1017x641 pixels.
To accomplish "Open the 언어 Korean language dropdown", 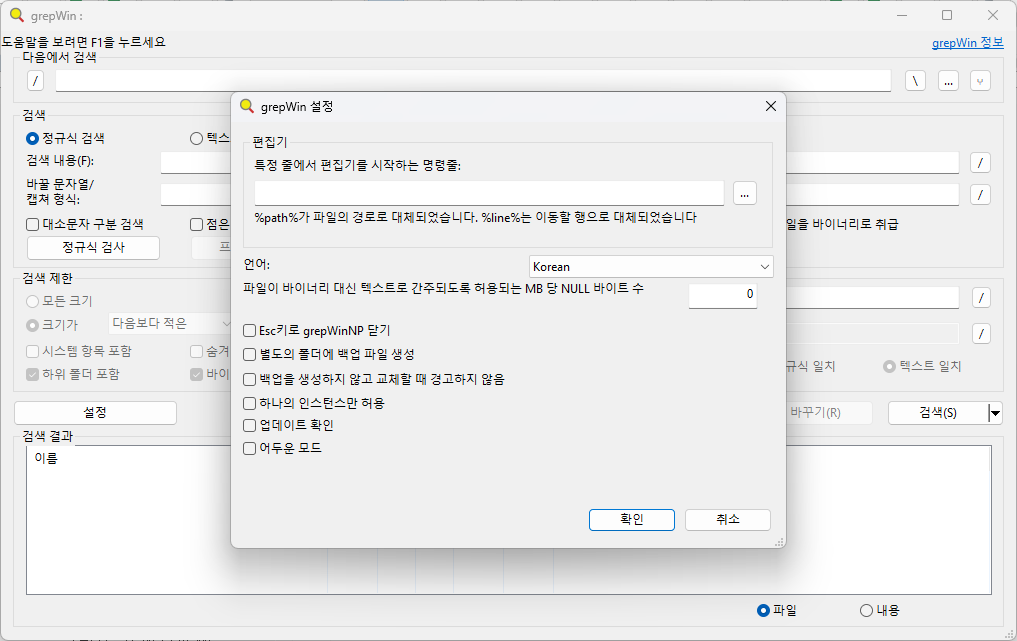I will click(x=651, y=267).
